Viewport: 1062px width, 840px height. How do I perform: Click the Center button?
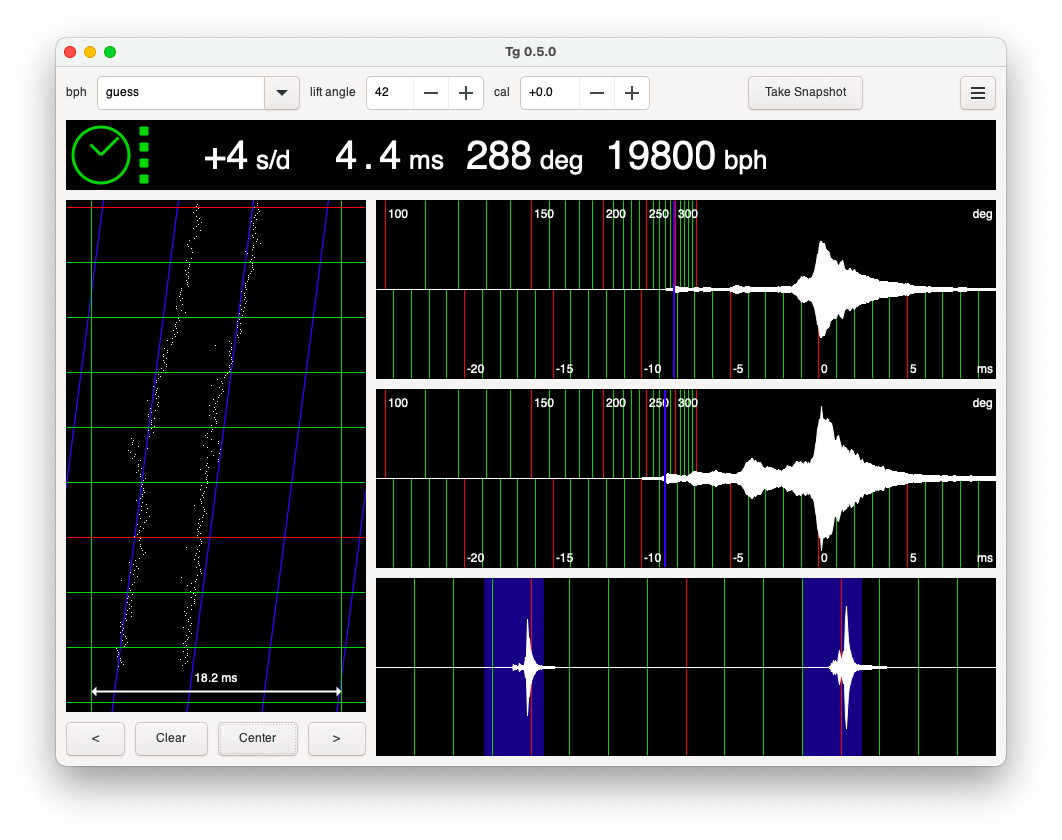[258, 738]
